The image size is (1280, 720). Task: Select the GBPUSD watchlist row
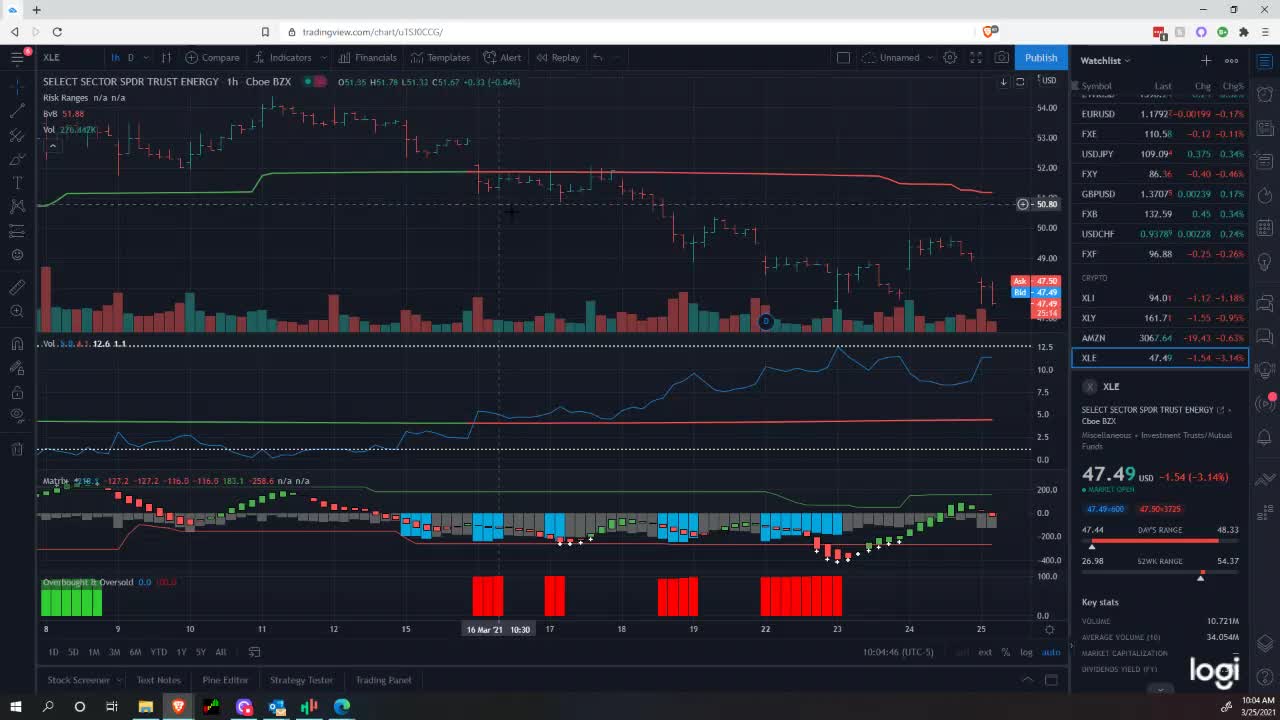pos(1160,194)
